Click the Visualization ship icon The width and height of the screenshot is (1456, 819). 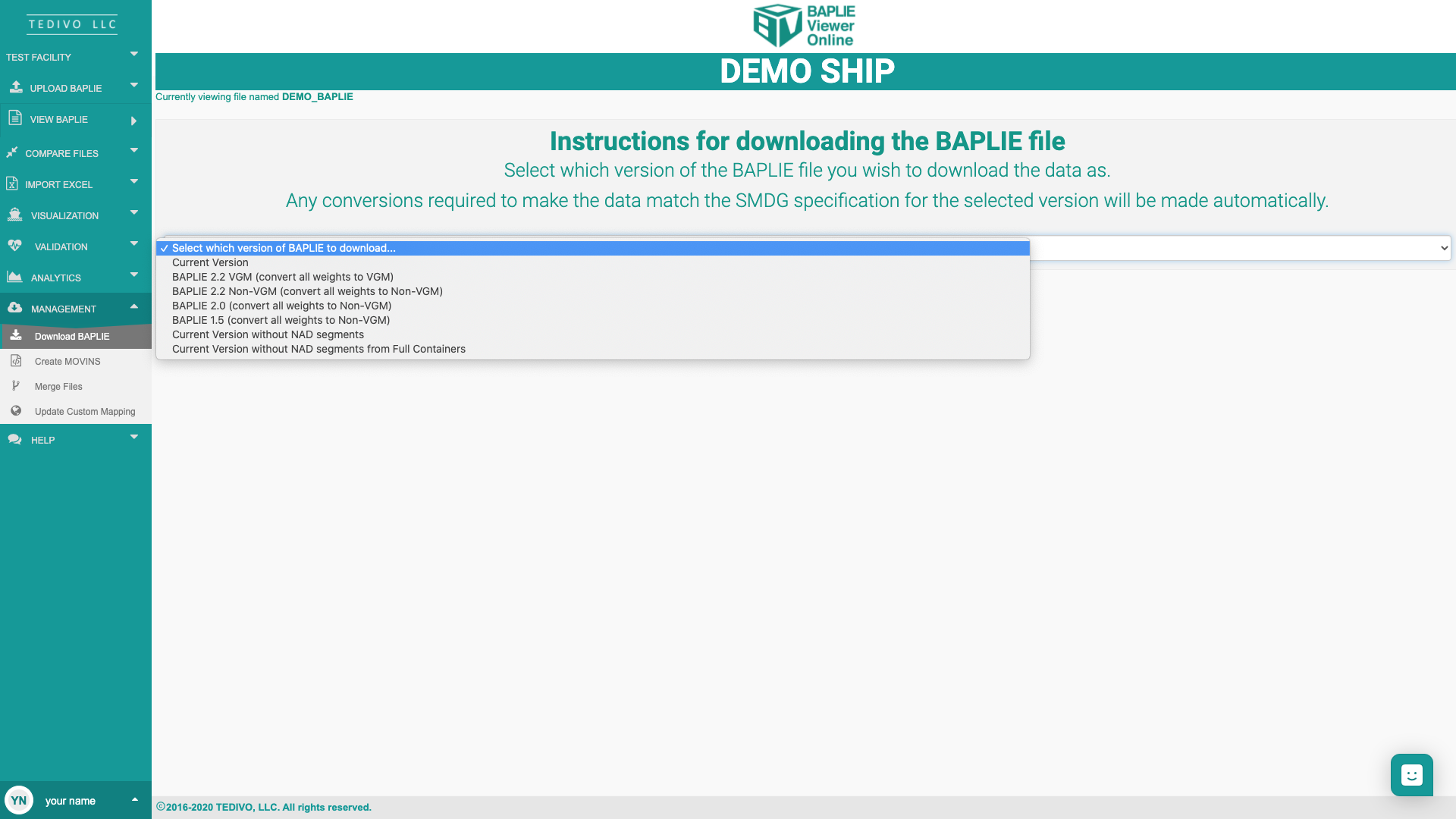point(14,215)
